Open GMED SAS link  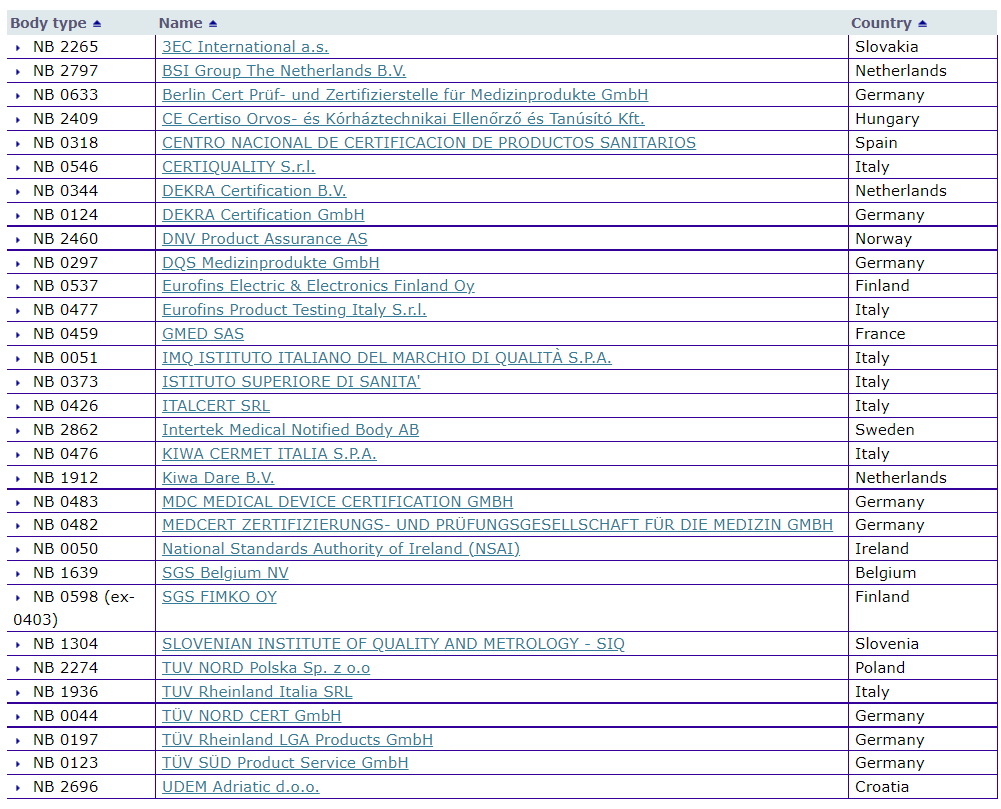(x=203, y=333)
